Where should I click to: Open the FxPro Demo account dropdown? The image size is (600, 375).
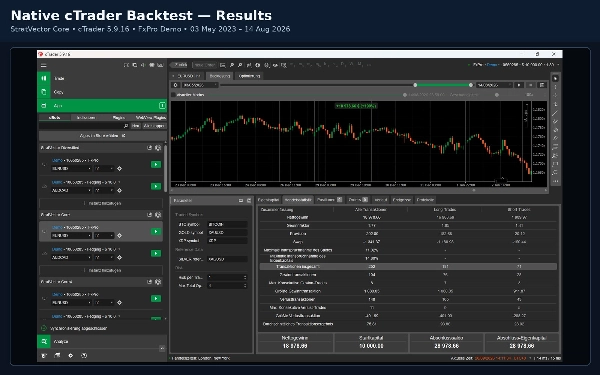click(514, 65)
